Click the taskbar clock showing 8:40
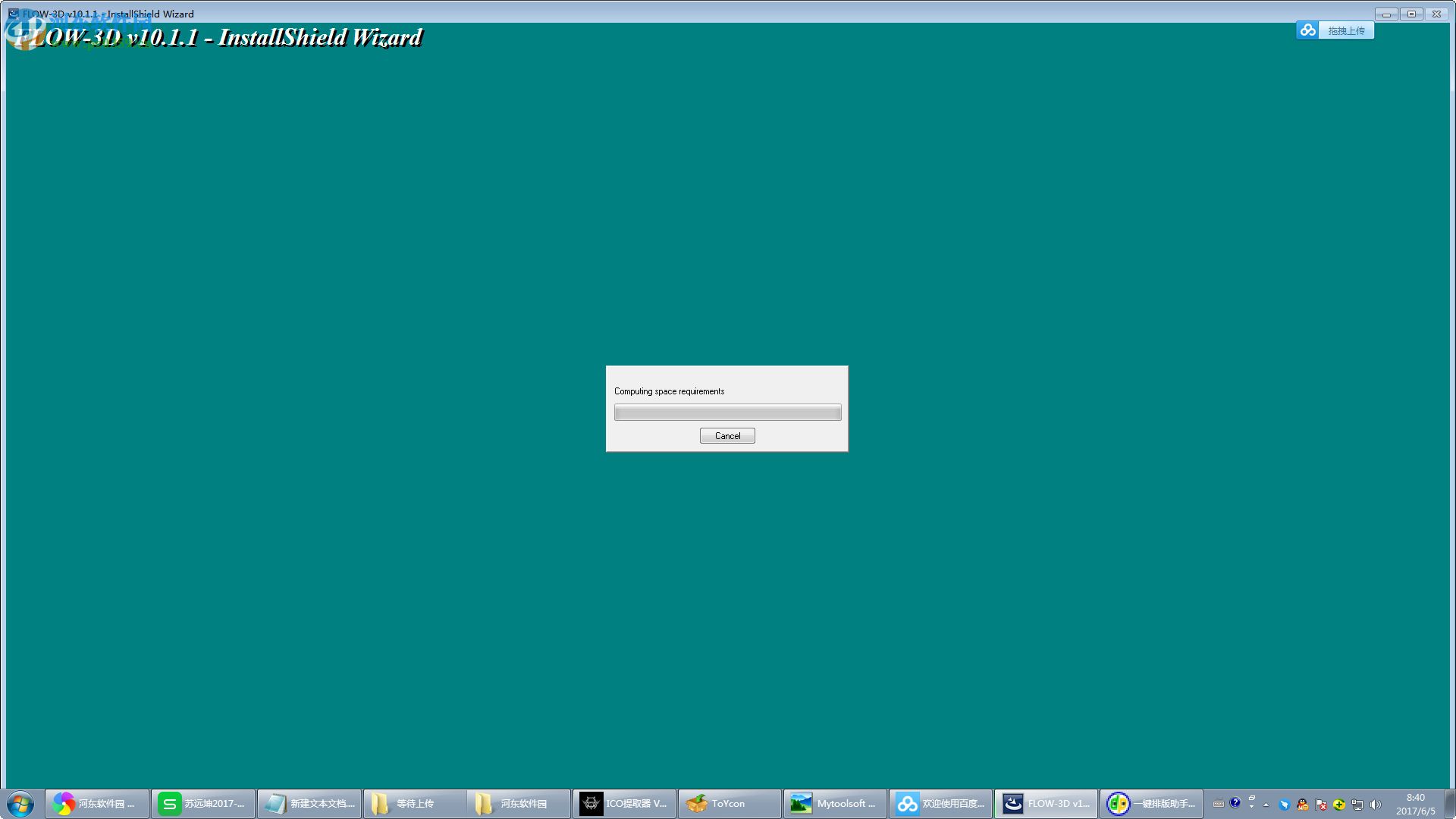The width and height of the screenshot is (1456, 819). coord(1415,804)
